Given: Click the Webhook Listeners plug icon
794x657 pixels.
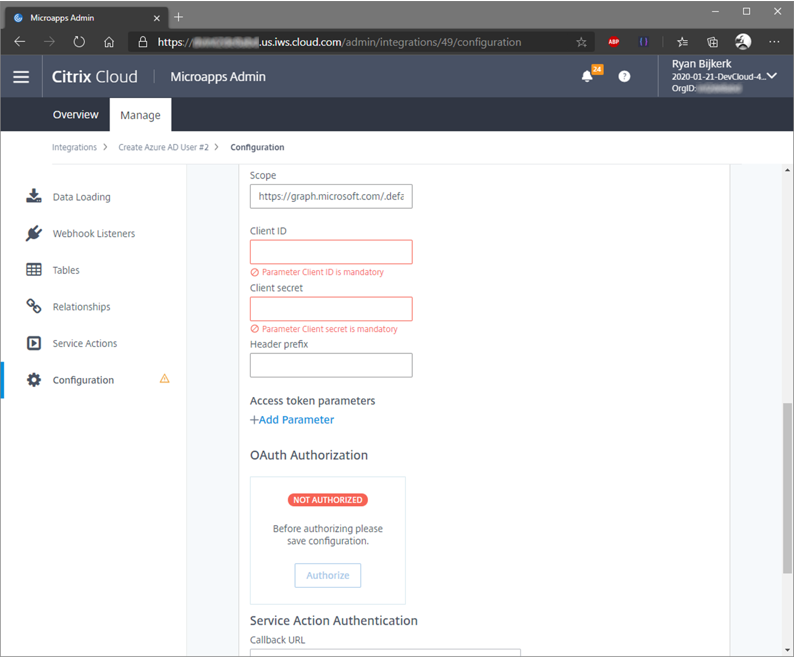Looking at the screenshot, I should click(x=34, y=233).
